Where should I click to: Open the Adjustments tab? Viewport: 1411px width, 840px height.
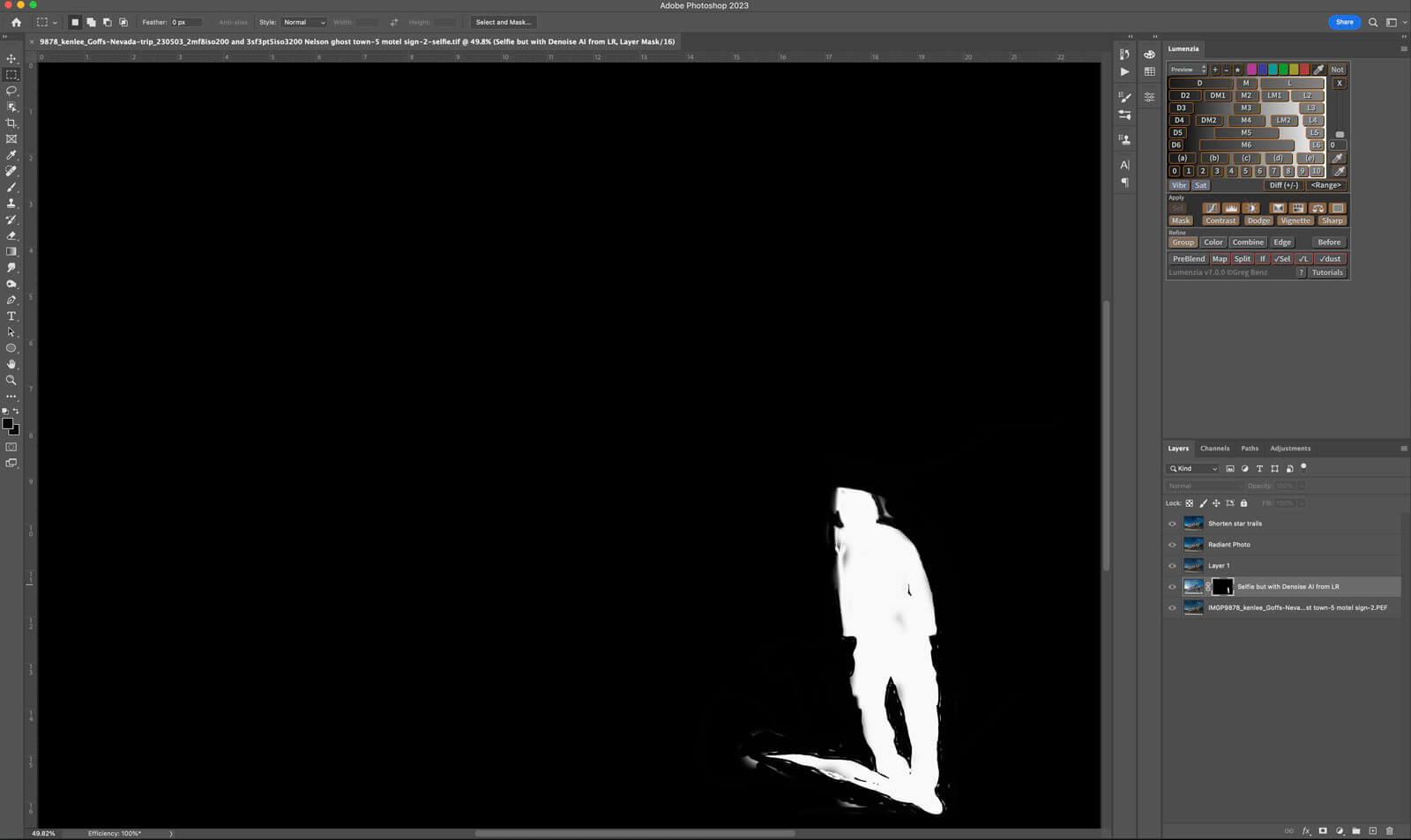pyautogui.click(x=1289, y=449)
